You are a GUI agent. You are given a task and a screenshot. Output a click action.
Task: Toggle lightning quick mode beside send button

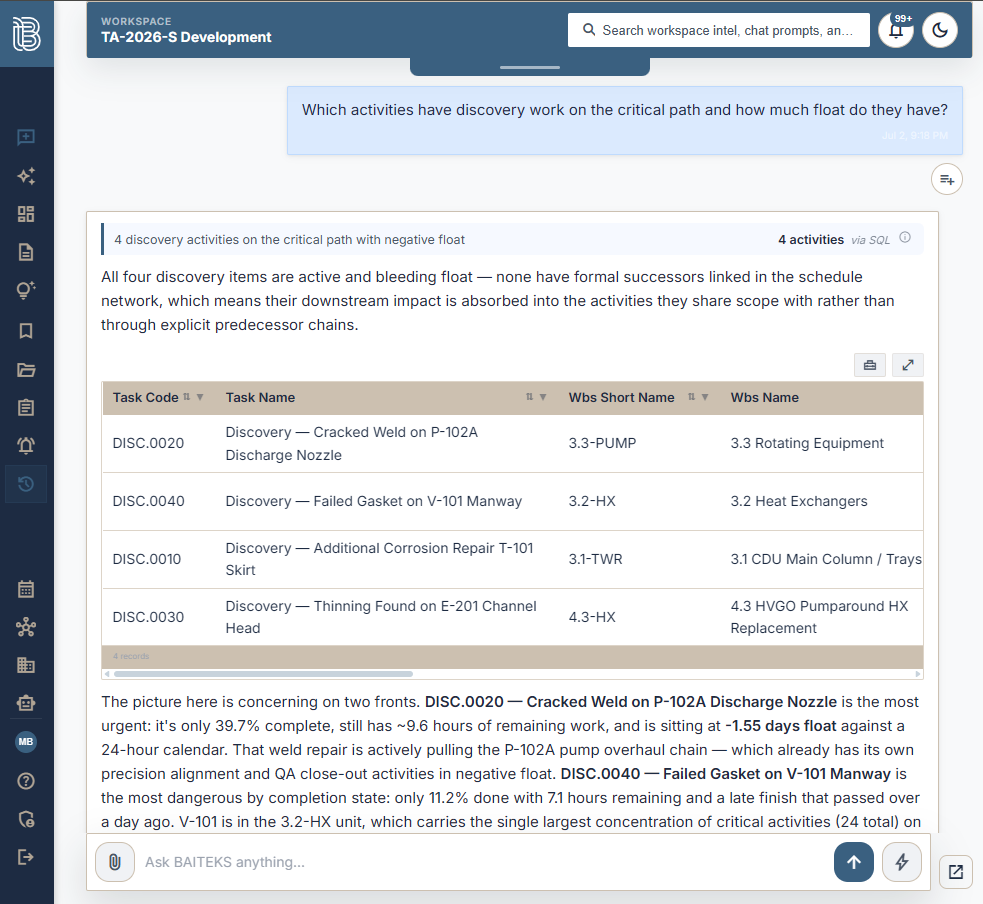[902, 862]
